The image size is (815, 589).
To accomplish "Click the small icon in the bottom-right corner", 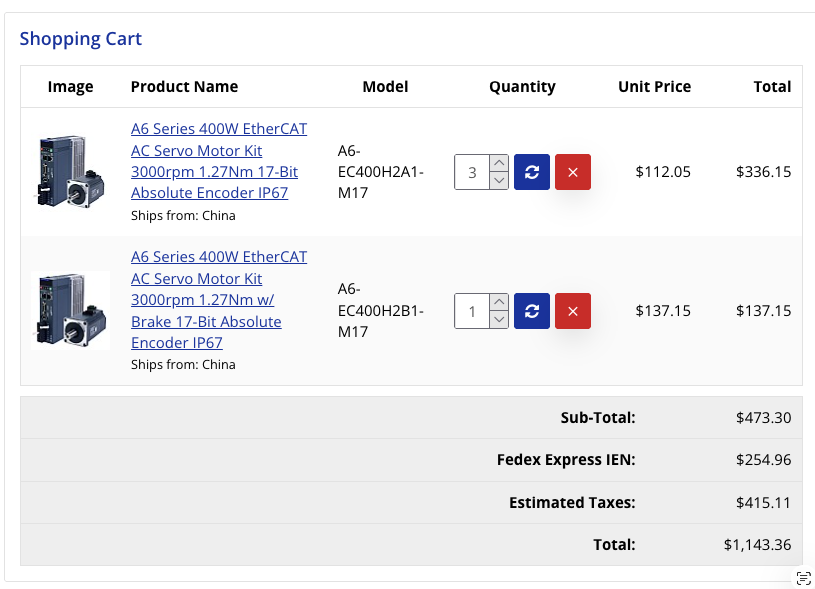I will [803, 578].
